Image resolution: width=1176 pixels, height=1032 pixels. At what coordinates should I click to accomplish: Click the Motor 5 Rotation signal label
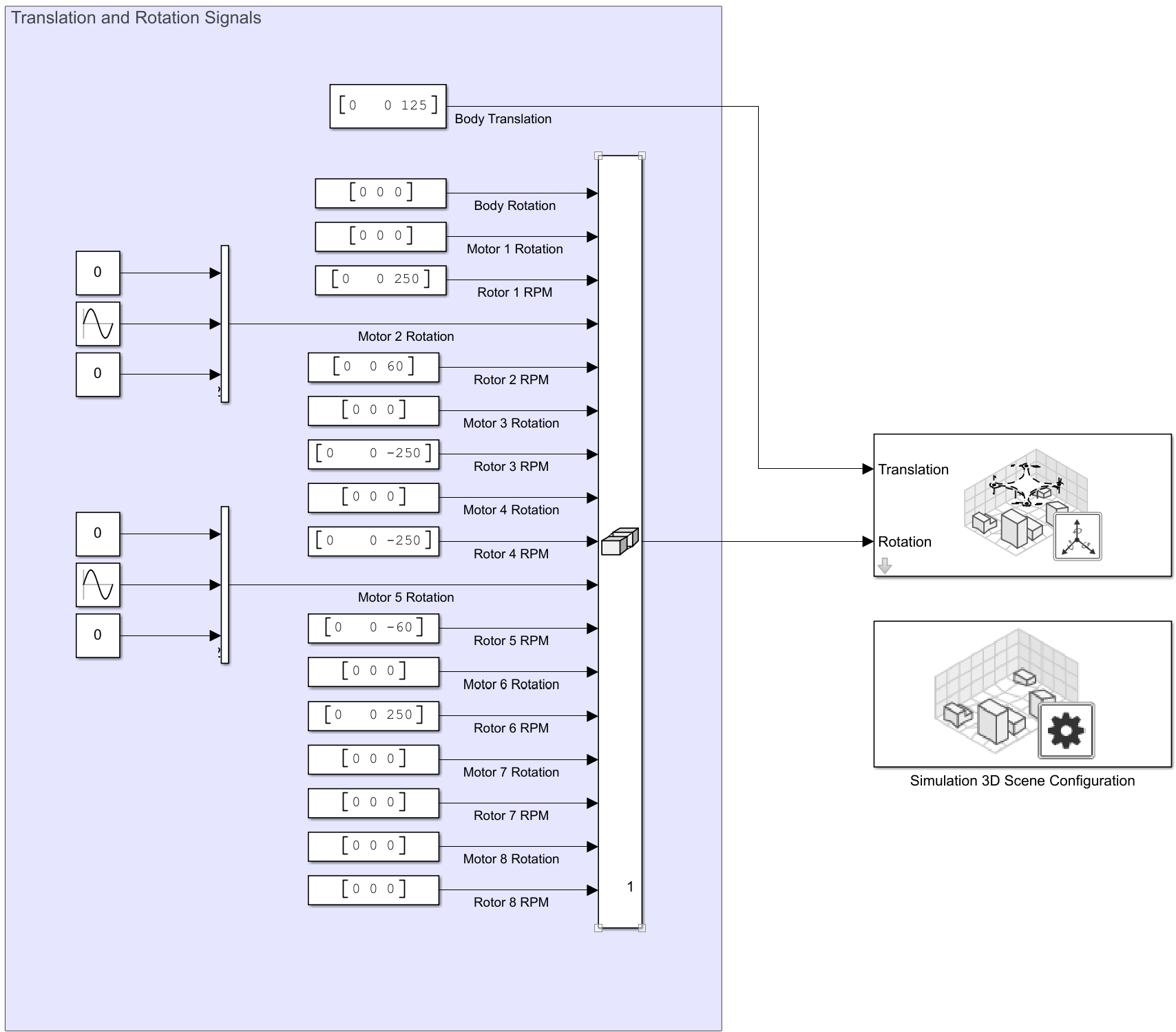tap(406, 598)
